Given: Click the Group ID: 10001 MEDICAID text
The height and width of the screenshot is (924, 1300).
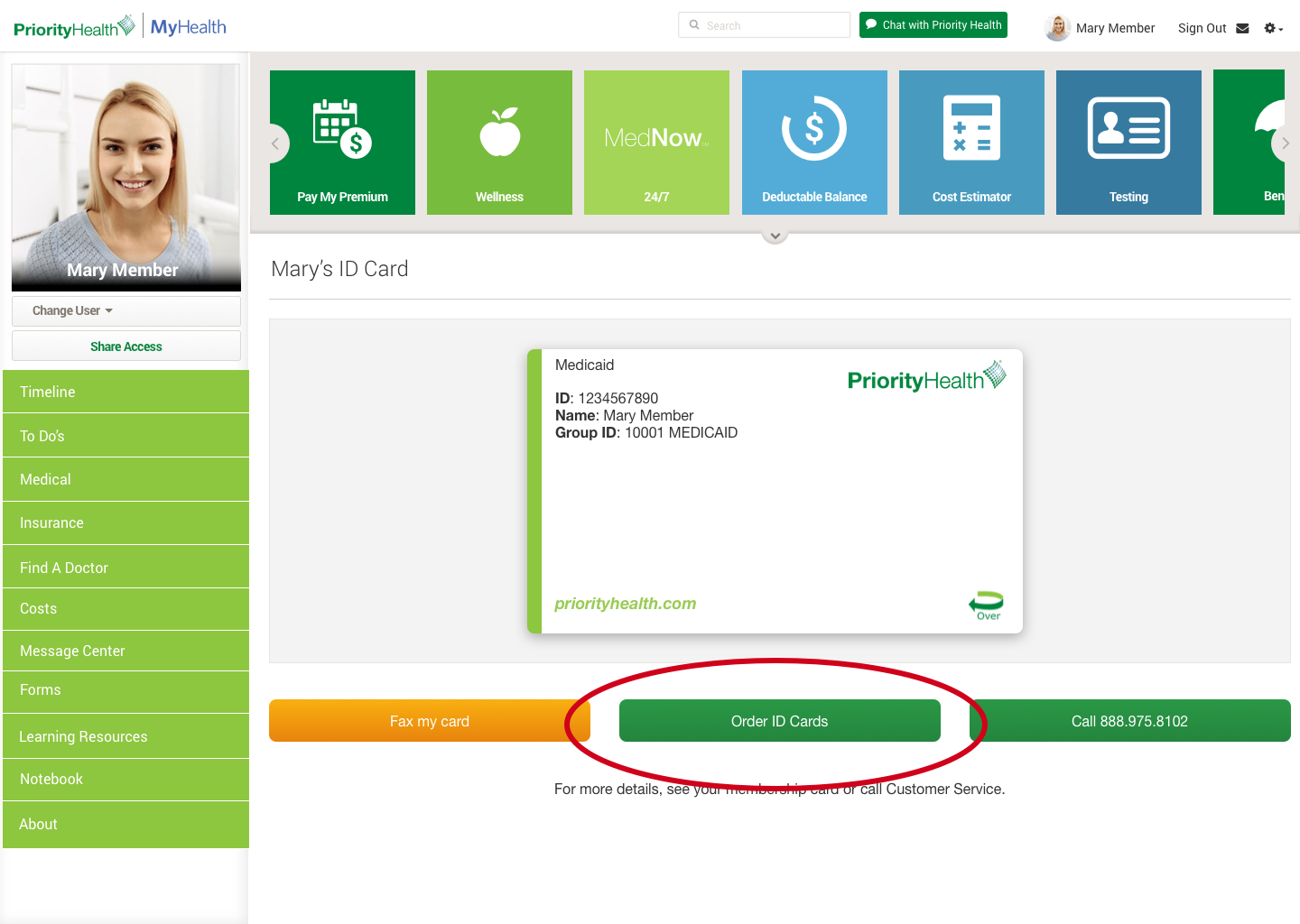Looking at the screenshot, I should tap(646, 432).
